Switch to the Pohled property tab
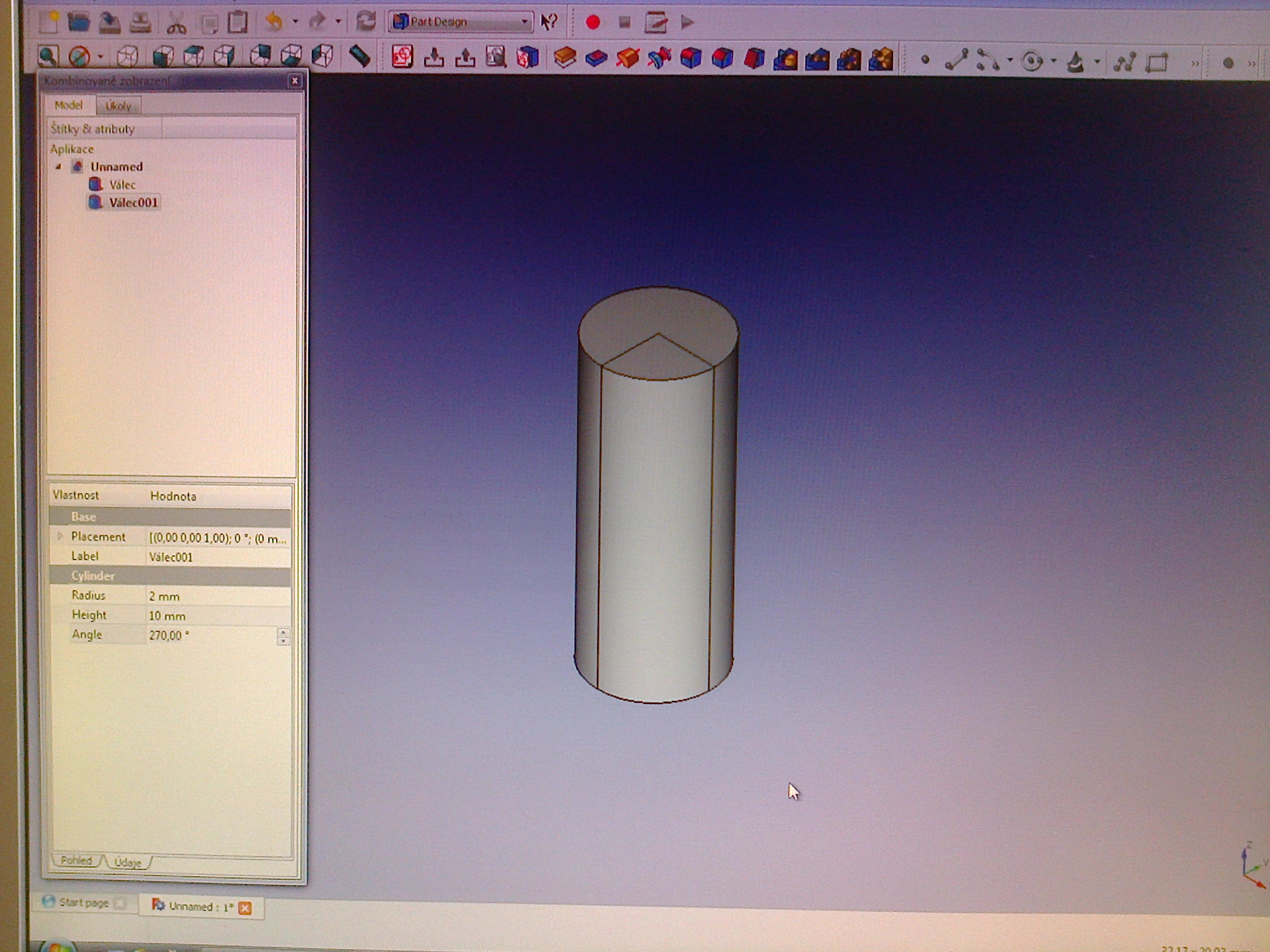Viewport: 1270px width, 952px height. pos(76,860)
